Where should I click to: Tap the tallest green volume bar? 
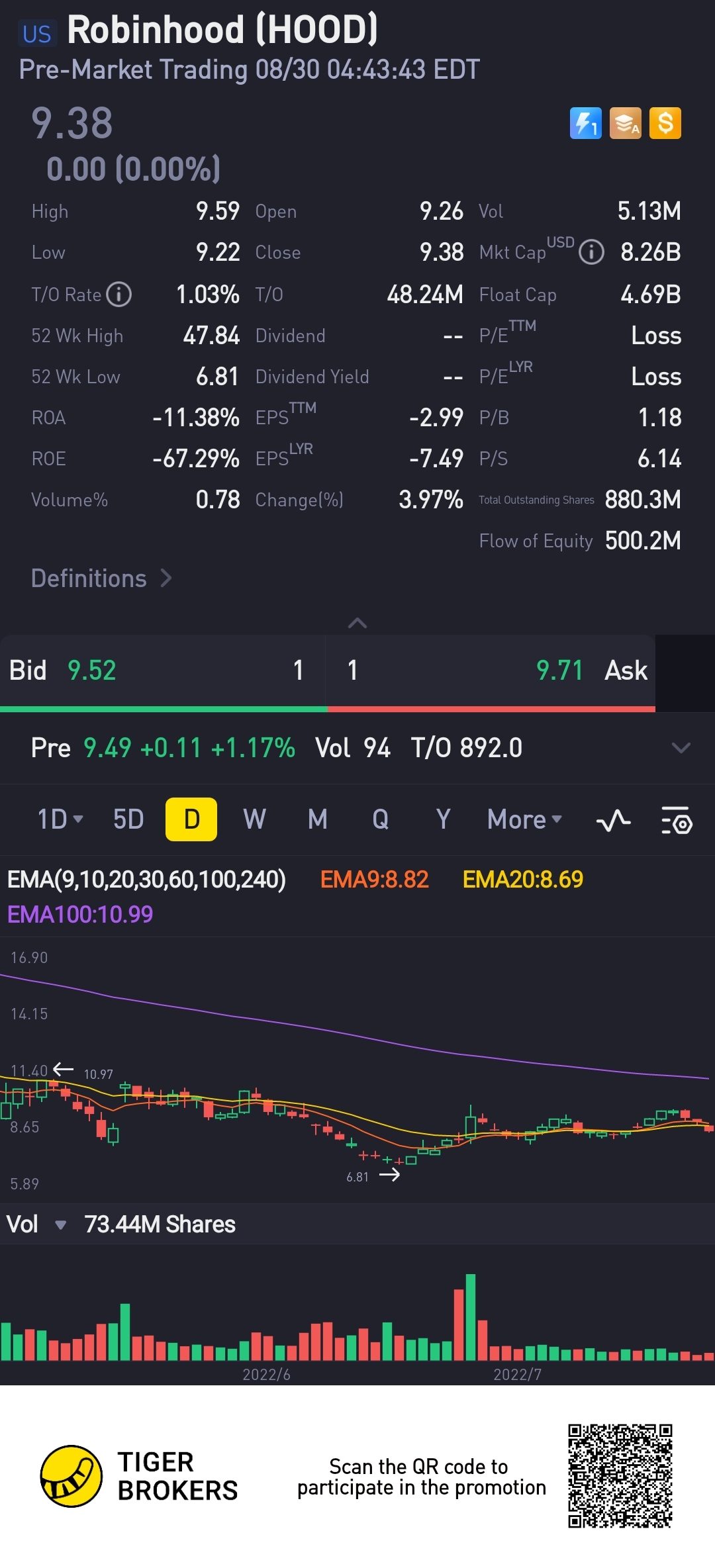[471, 1317]
